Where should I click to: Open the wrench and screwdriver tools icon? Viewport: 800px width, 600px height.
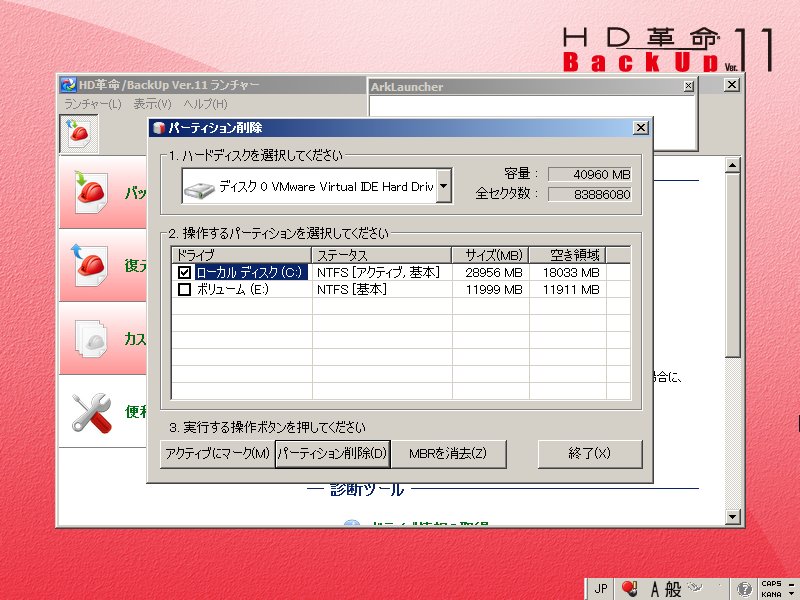pos(91,413)
